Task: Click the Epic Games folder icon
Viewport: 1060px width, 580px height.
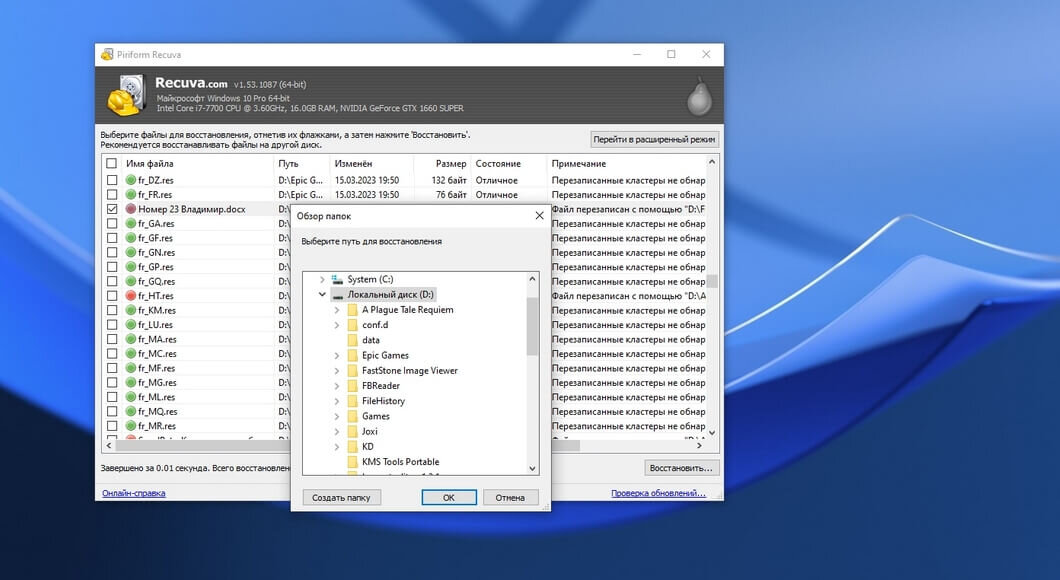Action: (x=352, y=356)
